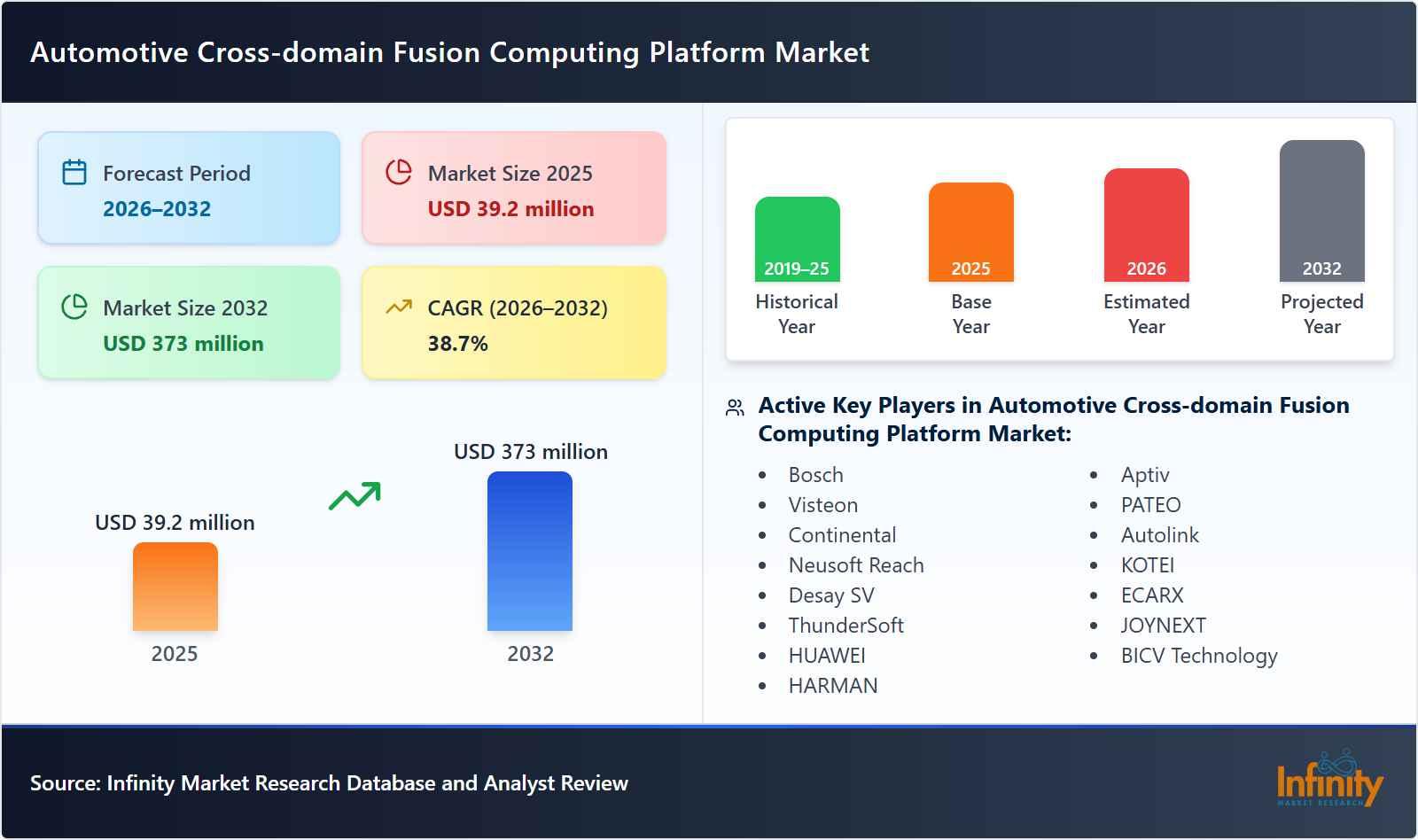Click the blue 2032 market size bar
1418x840 pixels.
coord(529,551)
